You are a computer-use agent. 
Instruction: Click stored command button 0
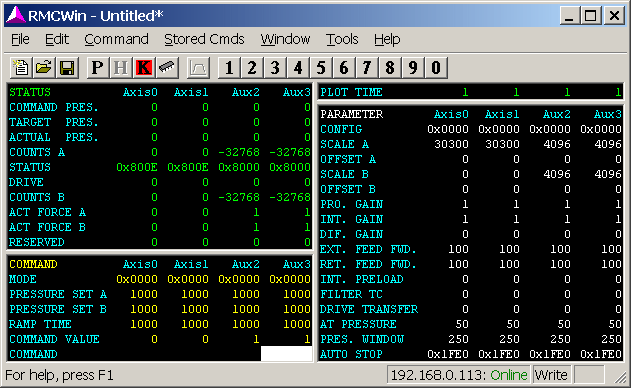tap(436, 67)
